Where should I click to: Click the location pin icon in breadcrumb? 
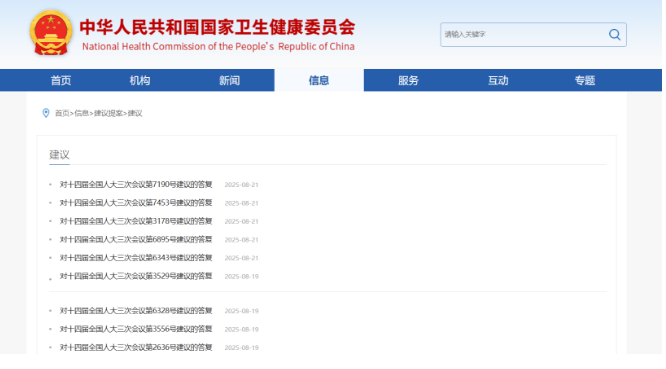(46, 113)
